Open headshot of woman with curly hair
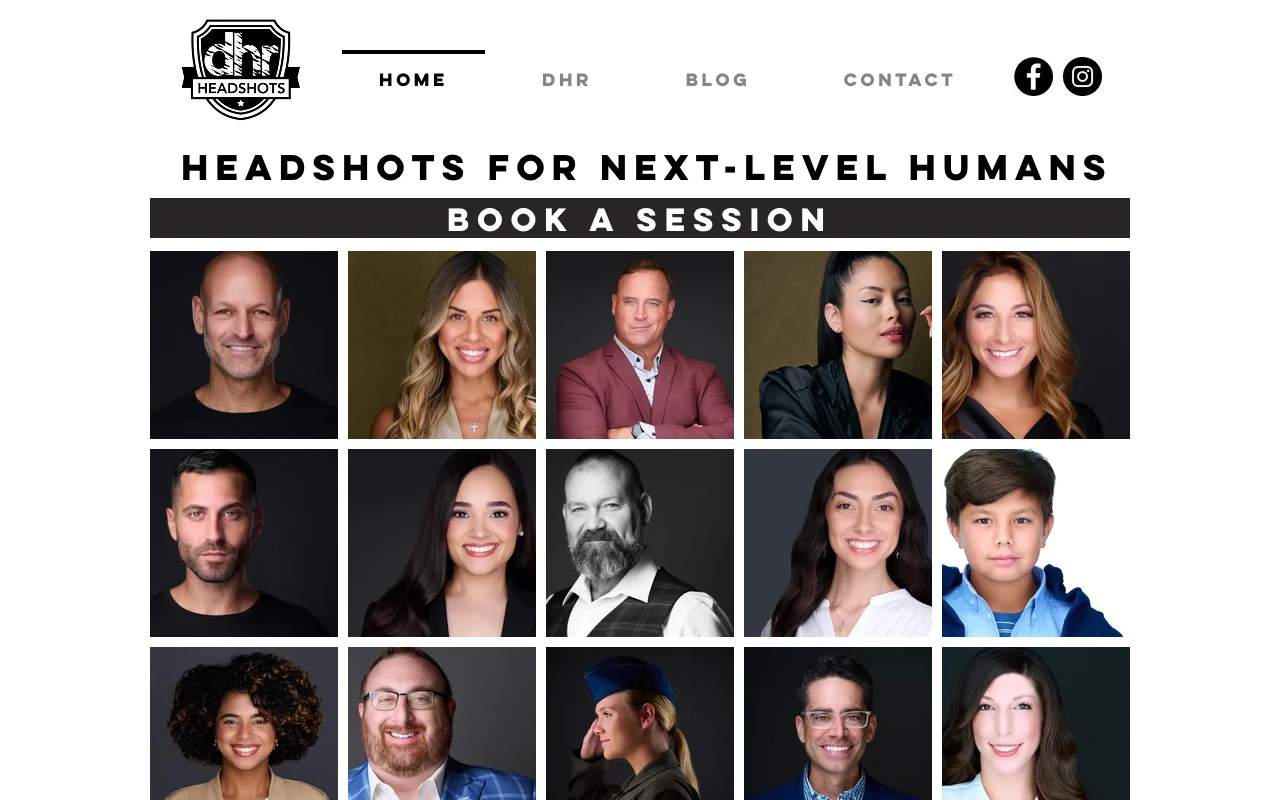The width and height of the screenshot is (1280, 800). point(244,723)
